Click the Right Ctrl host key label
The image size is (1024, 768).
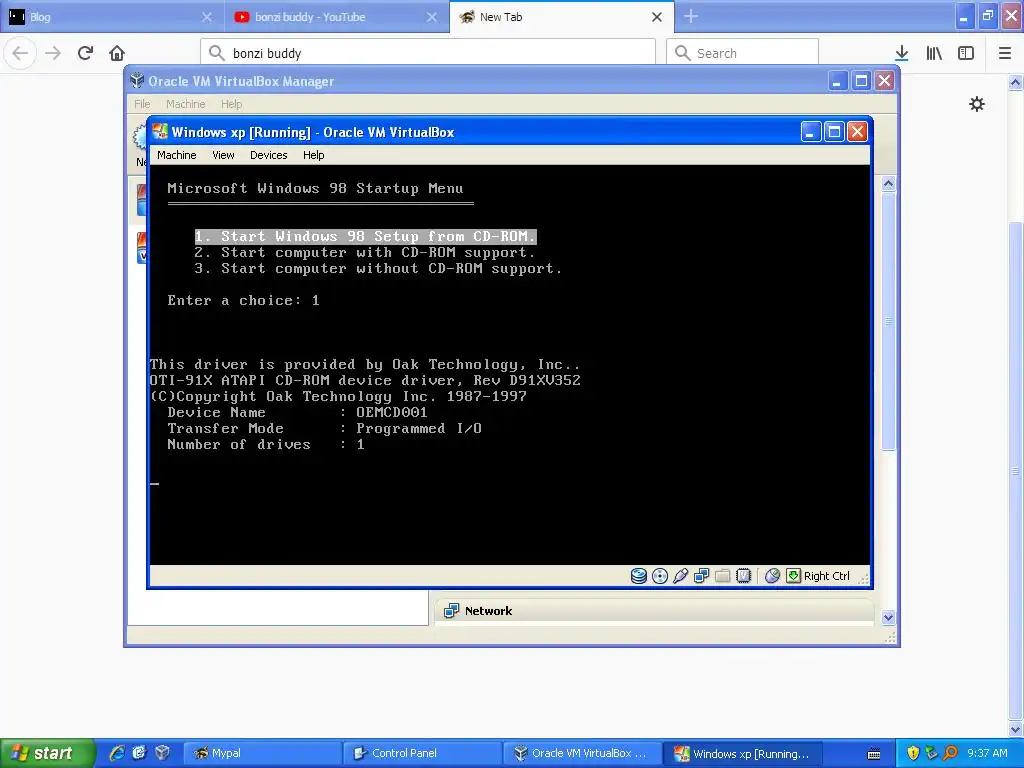click(827, 576)
